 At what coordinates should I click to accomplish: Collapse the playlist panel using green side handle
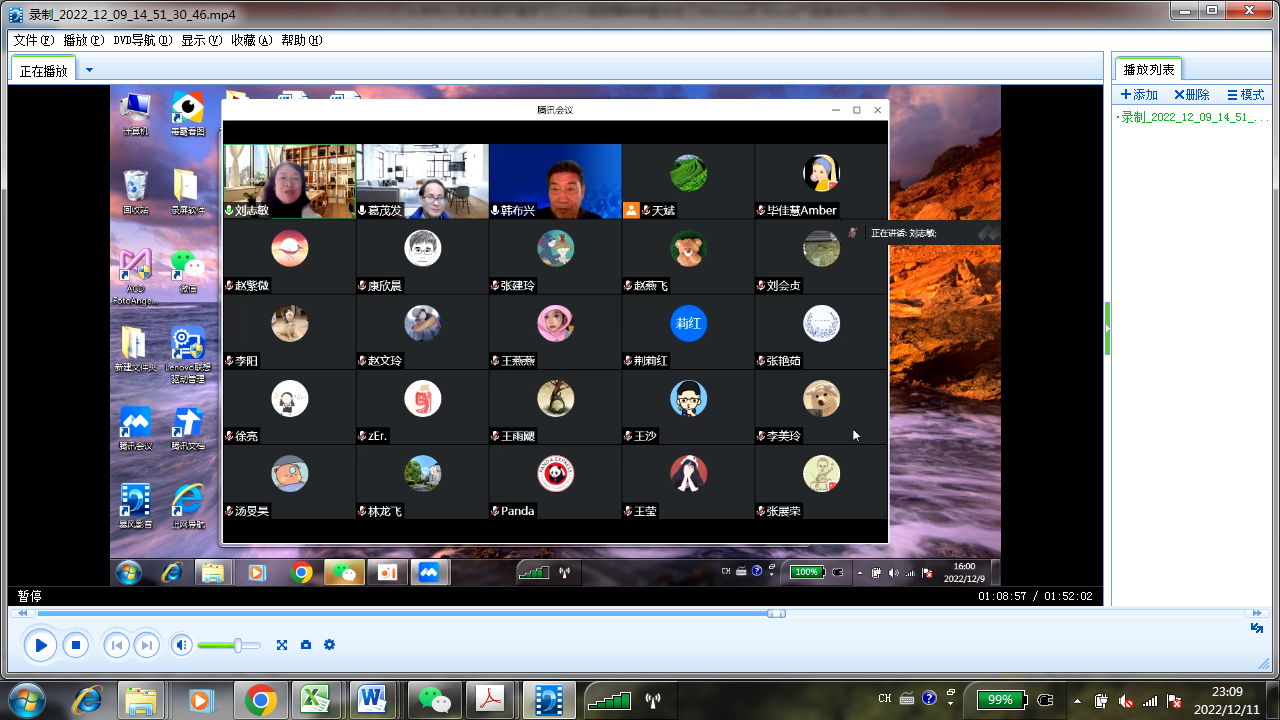(x=1107, y=328)
